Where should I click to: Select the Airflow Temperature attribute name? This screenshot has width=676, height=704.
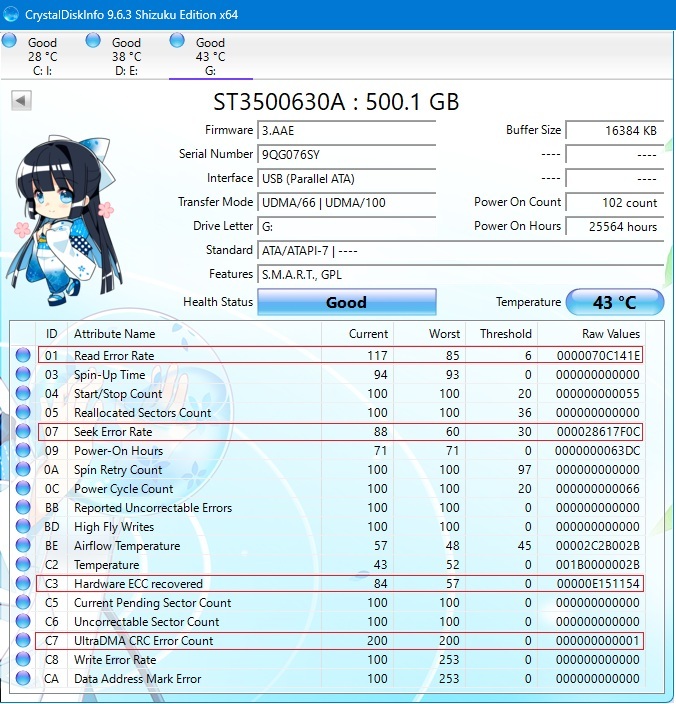tap(127, 546)
